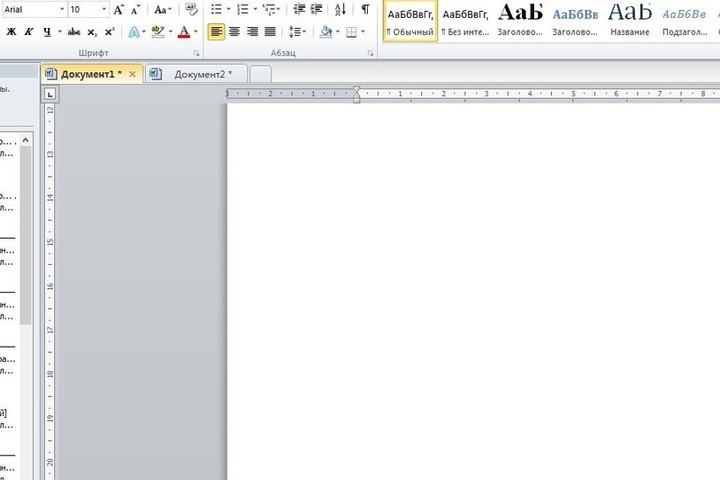The image size is (720, 480).
Task: Toggle justify text alignment
Action: [x=270, y=32]
